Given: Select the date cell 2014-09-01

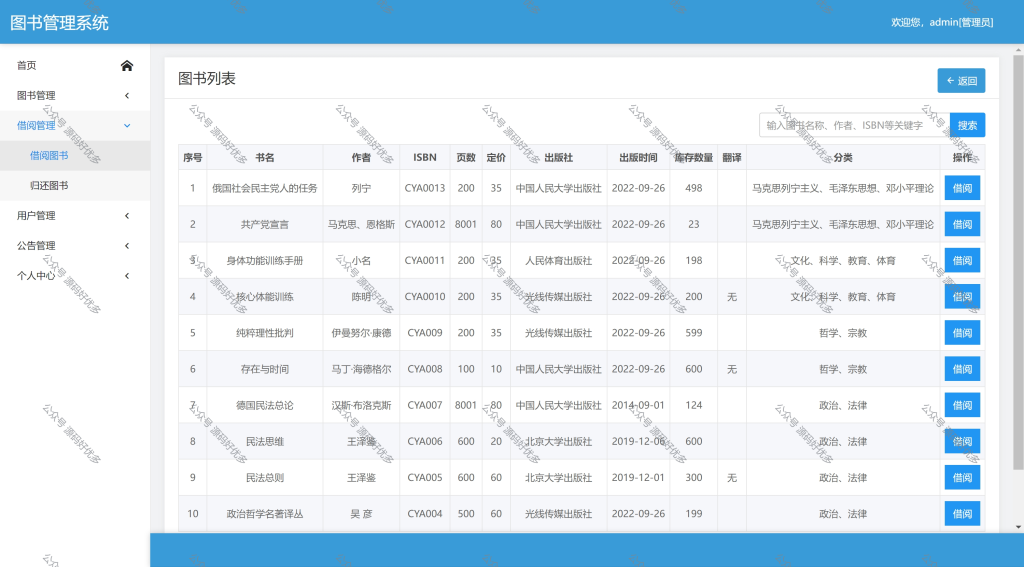Looking at the screenshot, I should [x=638, y=405].
